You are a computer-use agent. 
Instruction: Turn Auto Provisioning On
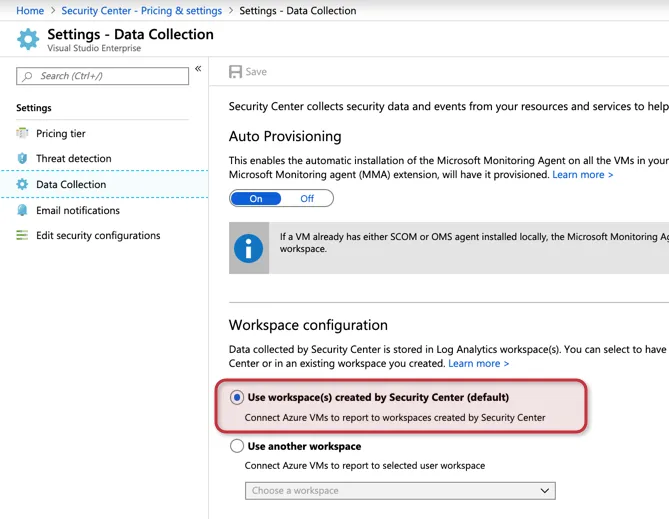(x=256, y=198)
